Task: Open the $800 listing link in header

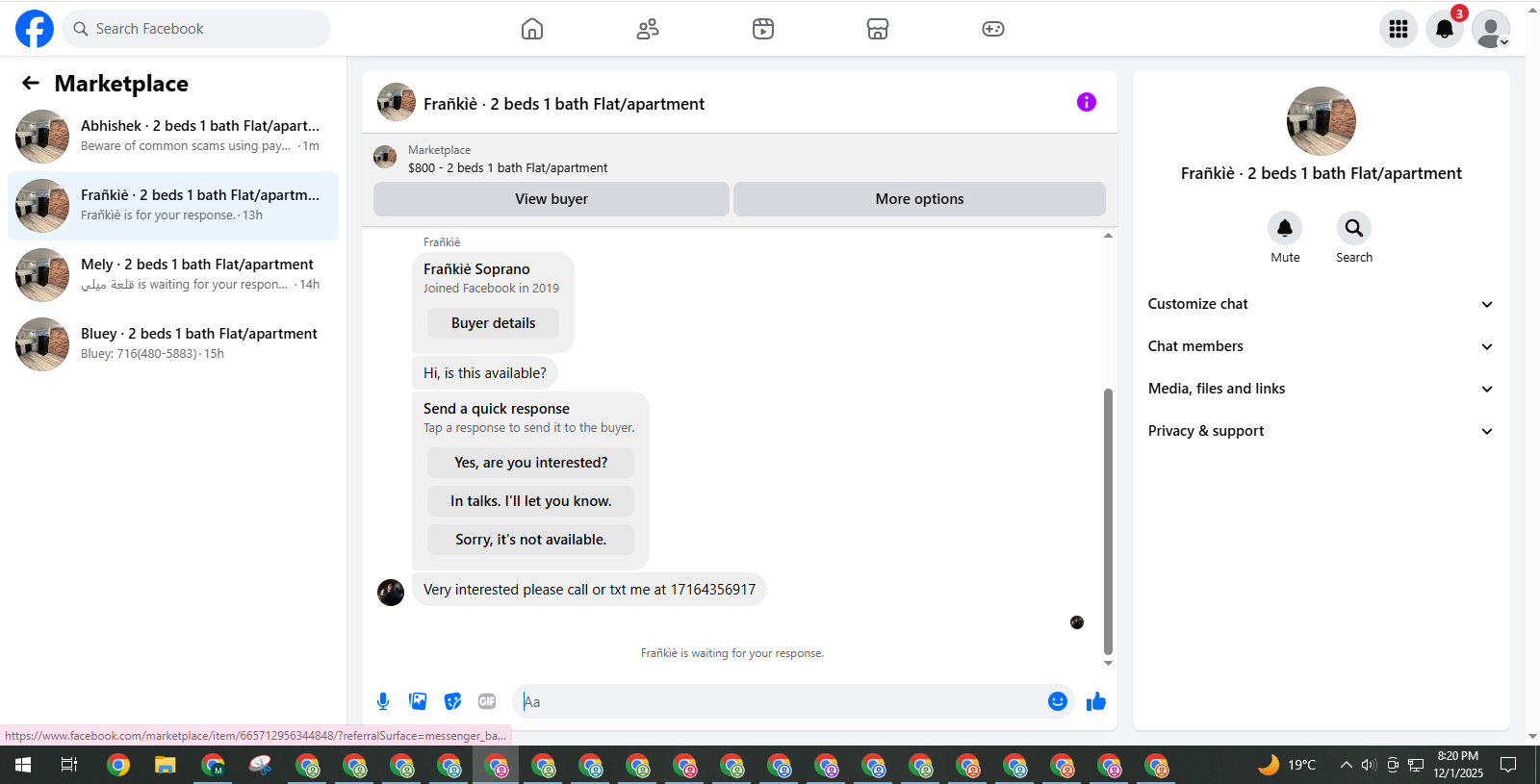Action: pos(507,167)
